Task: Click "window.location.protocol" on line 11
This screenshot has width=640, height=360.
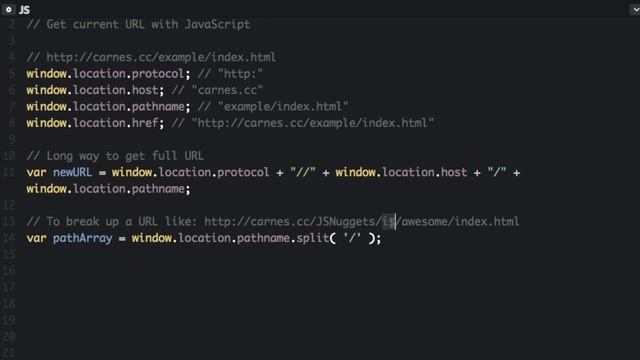Action: point(191,172)
